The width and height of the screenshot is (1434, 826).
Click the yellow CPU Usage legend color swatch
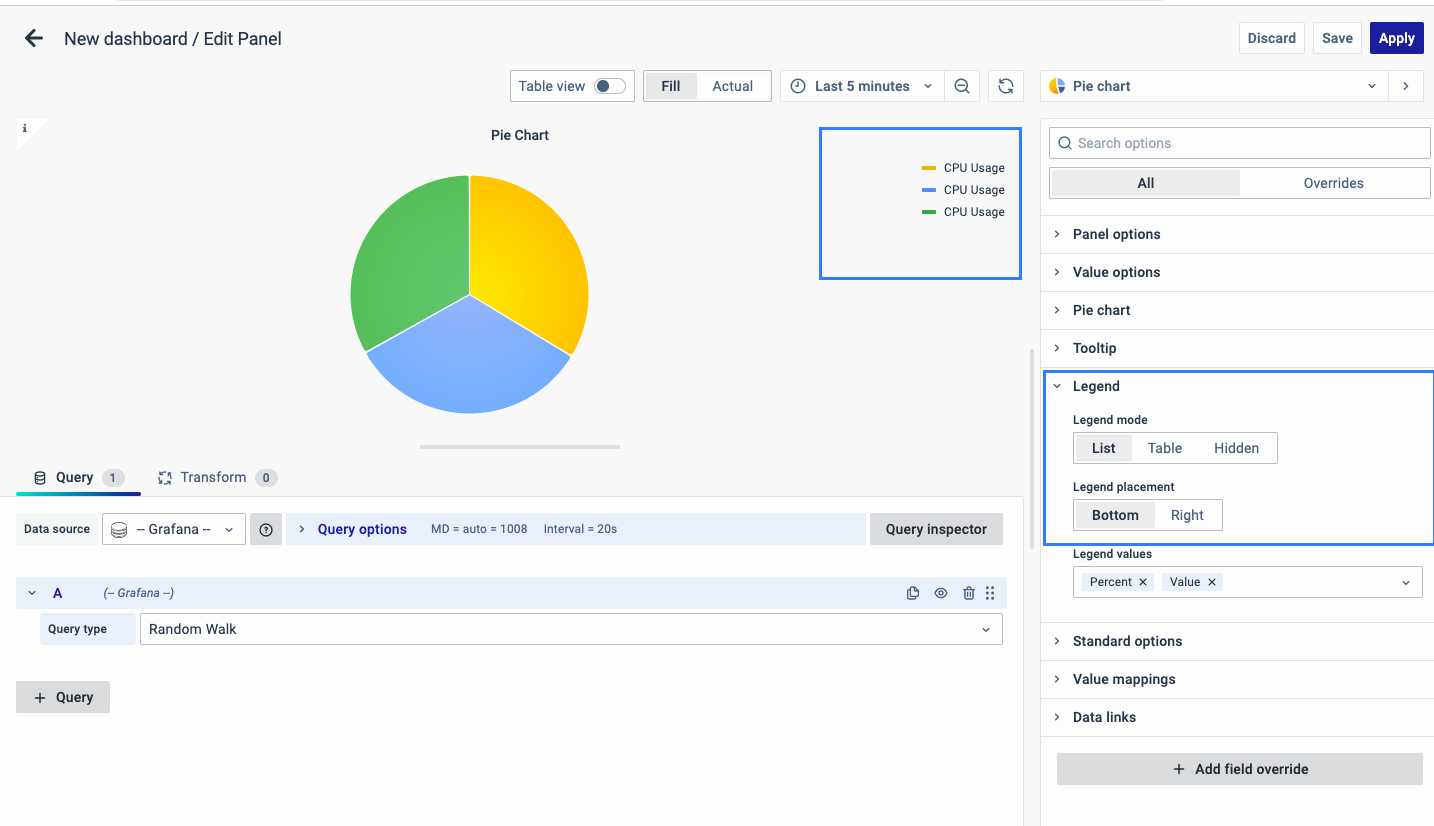tap(929, 168)
